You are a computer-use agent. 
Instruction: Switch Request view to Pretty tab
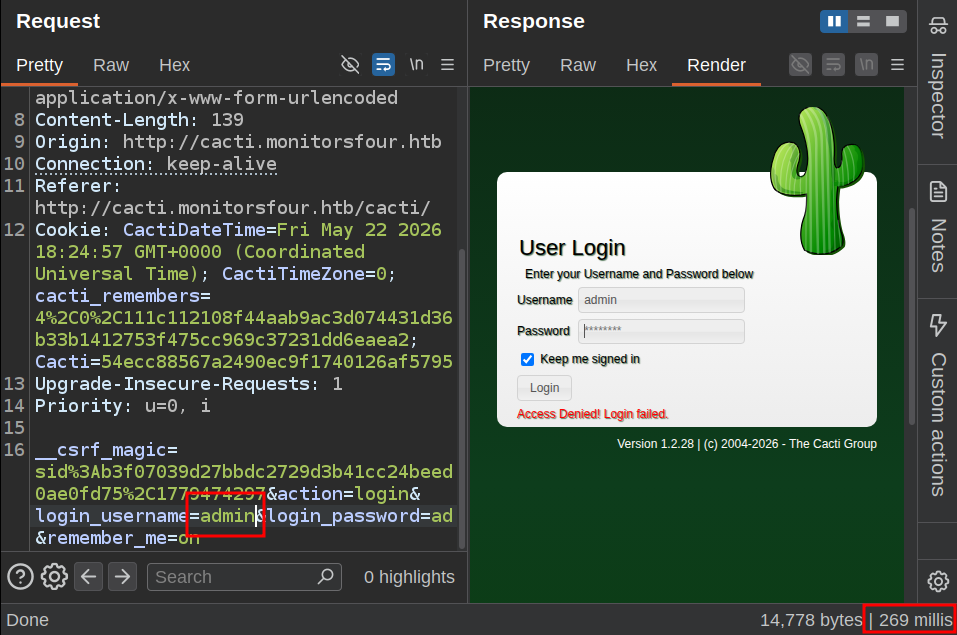(x=40, y=65)
